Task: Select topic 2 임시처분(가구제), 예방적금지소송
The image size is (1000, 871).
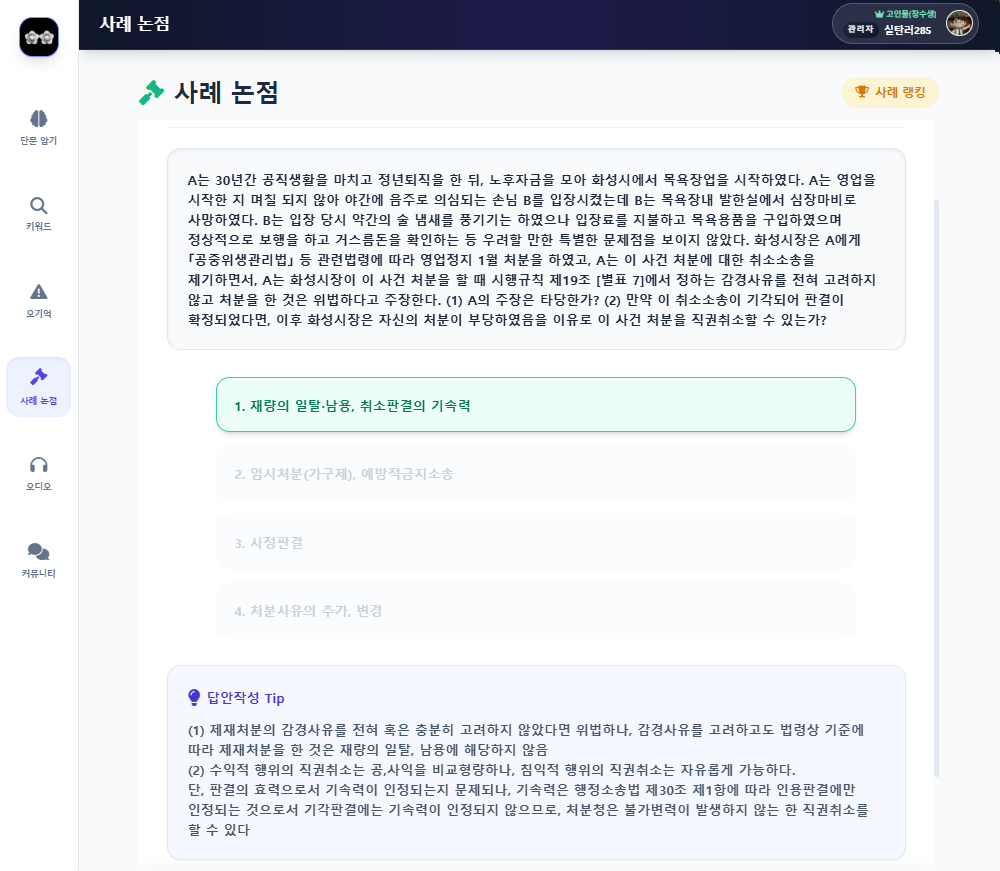Action: [x=535, y=474]
